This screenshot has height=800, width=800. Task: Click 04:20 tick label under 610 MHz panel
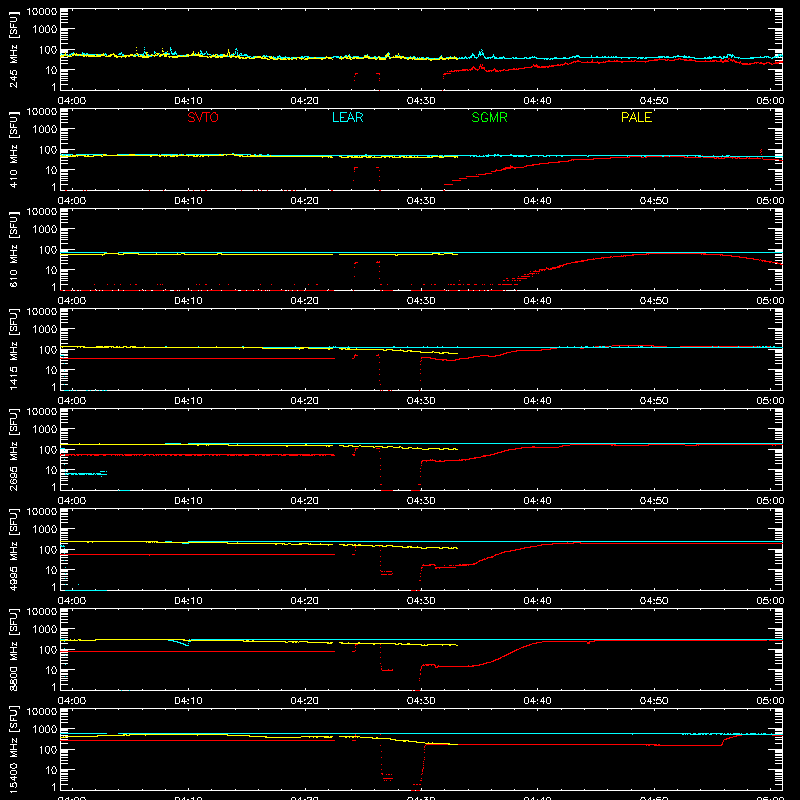(x=305, y=301)
